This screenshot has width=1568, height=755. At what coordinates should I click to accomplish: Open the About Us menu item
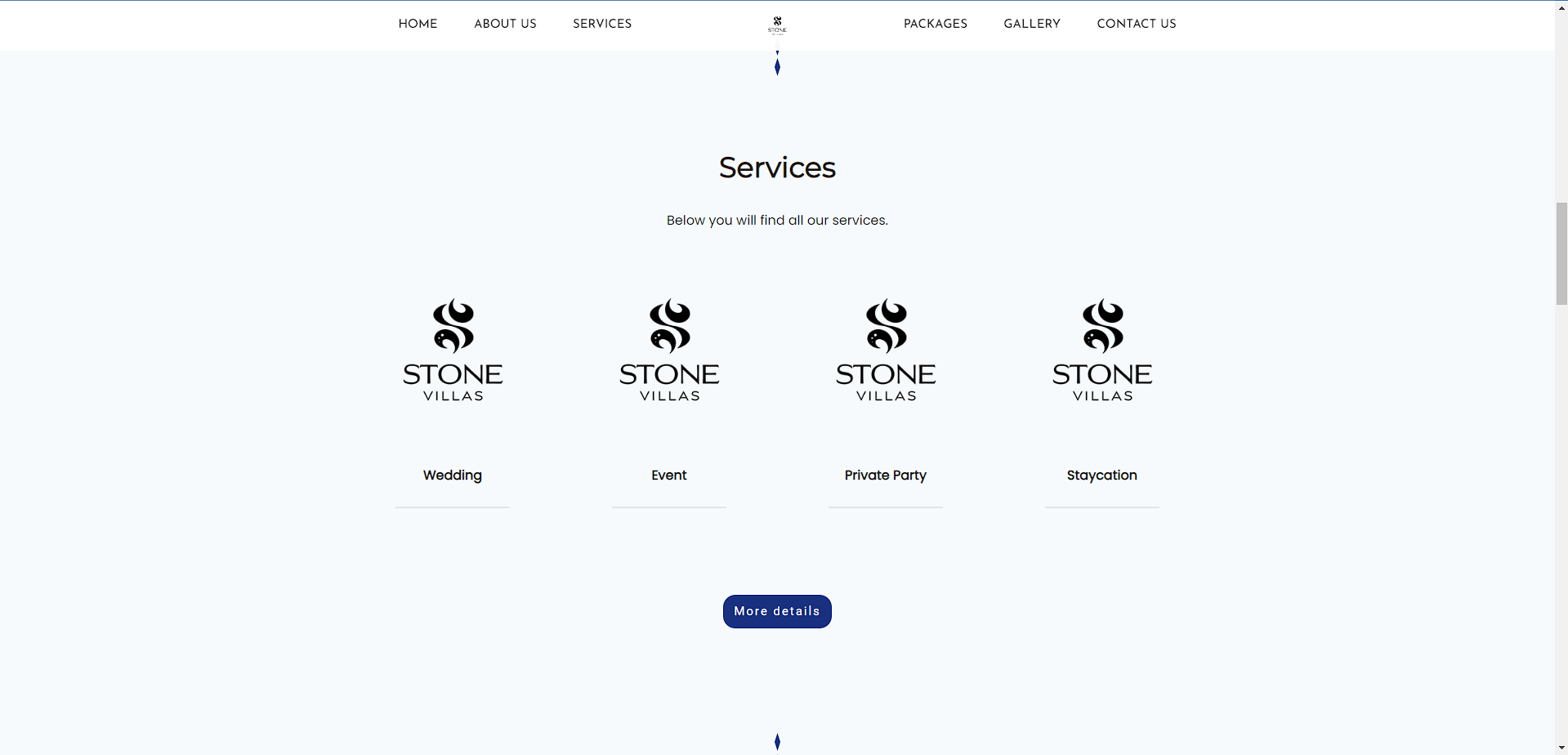pos(505,24)
